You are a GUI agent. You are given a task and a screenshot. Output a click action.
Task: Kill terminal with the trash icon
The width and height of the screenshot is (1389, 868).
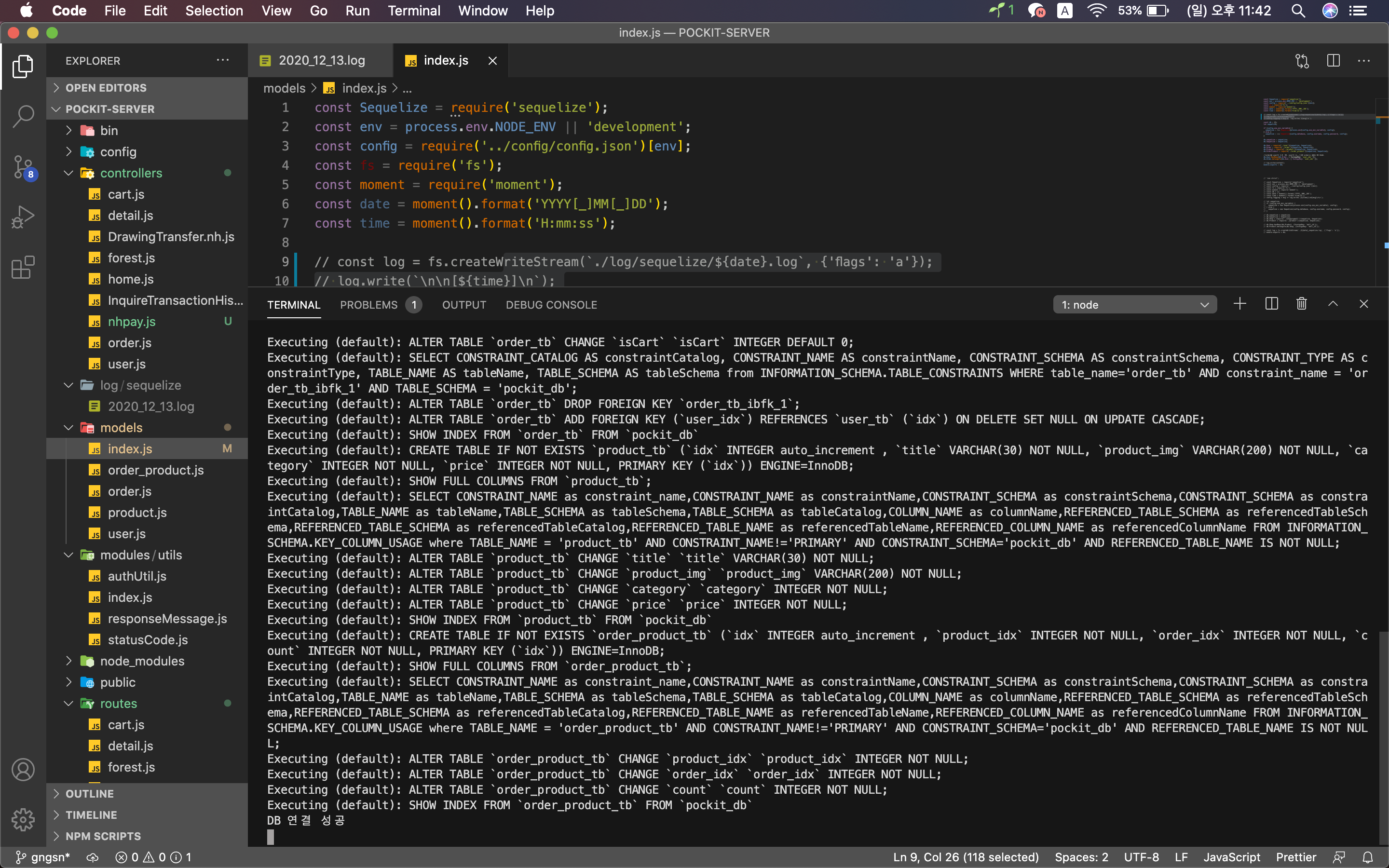pyautogui.click(x=1301, y=304)
